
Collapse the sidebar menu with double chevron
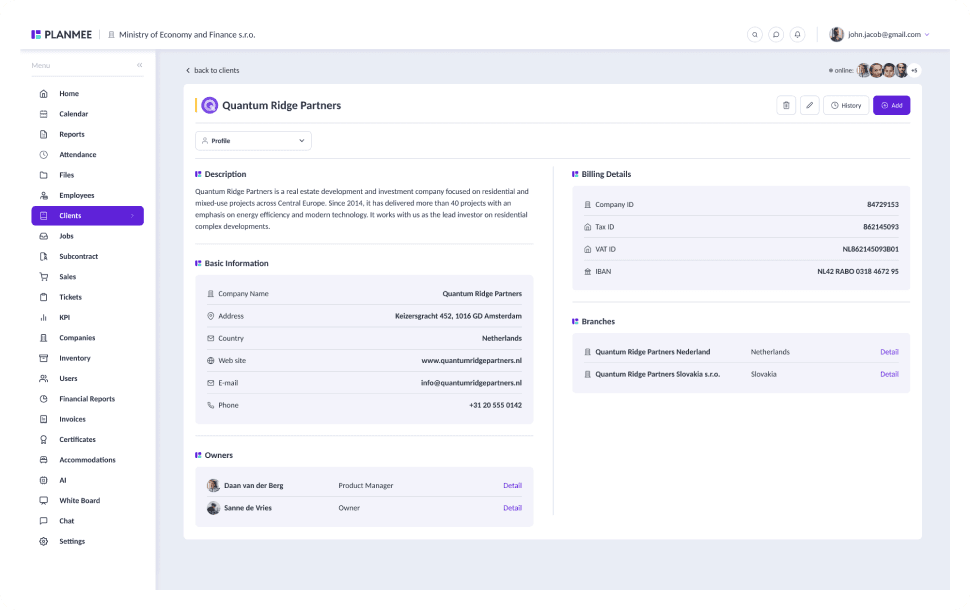point(140,66)
